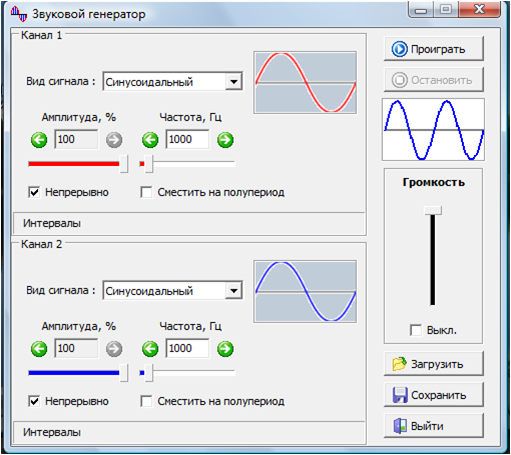The image size is (511, 455).
Task: Increase Канал 2 frequency with right arrow
Action: (225, 349)
